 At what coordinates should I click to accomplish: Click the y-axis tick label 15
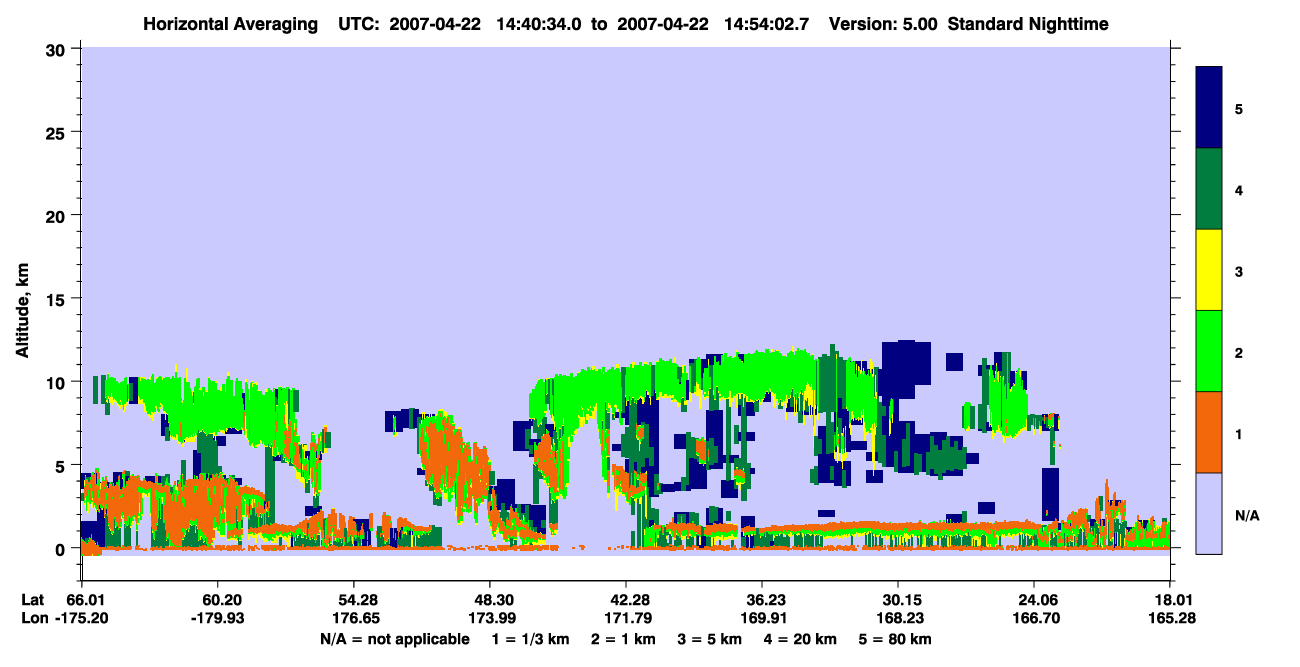(x=58, y=299)
